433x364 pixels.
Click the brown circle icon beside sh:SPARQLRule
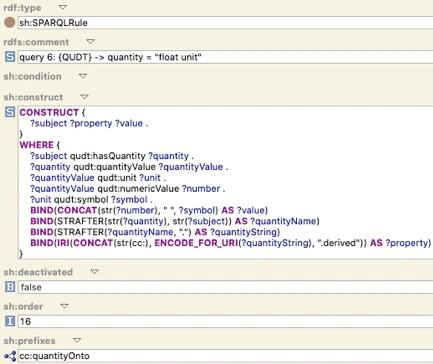click(10, 23)
